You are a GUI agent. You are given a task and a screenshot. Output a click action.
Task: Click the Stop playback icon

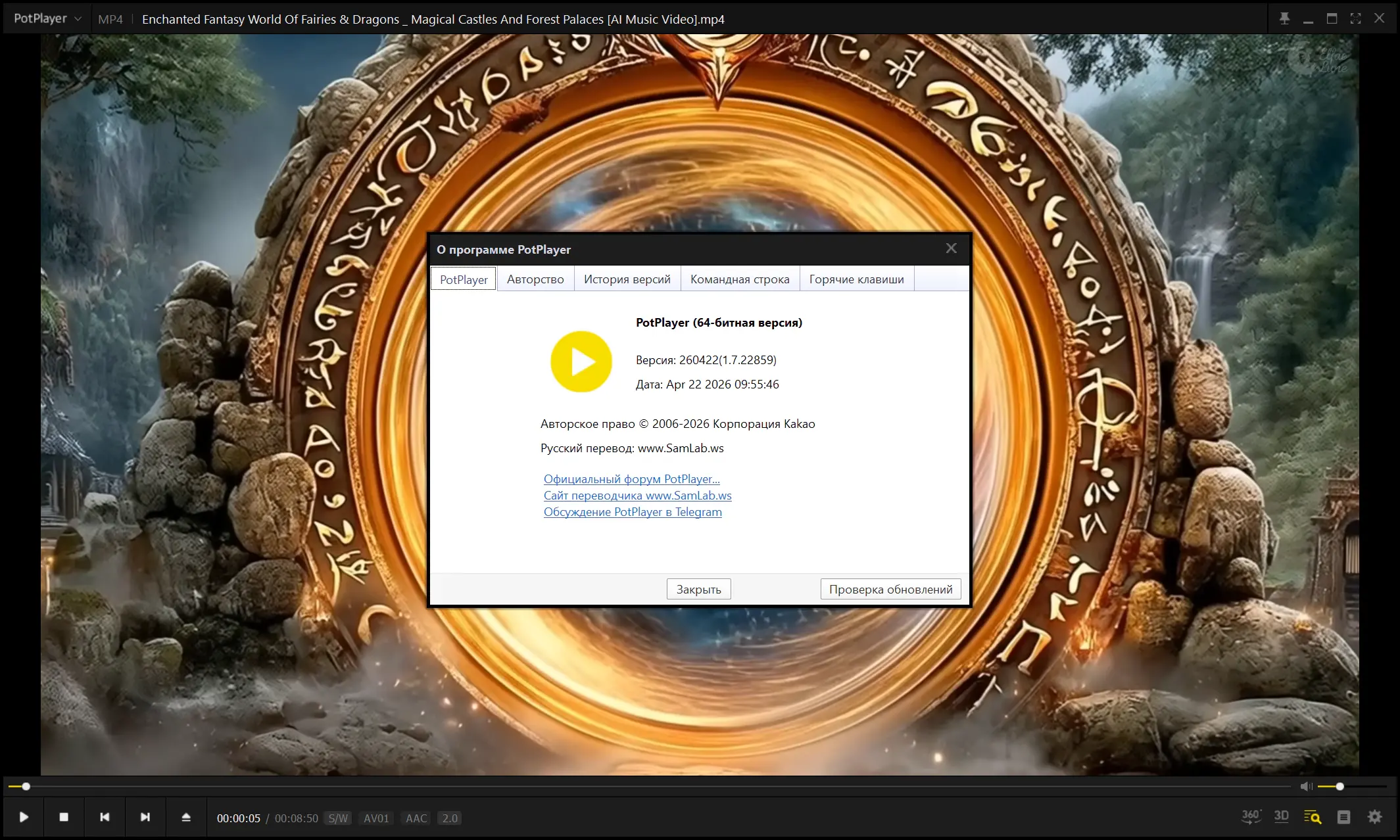64,817
